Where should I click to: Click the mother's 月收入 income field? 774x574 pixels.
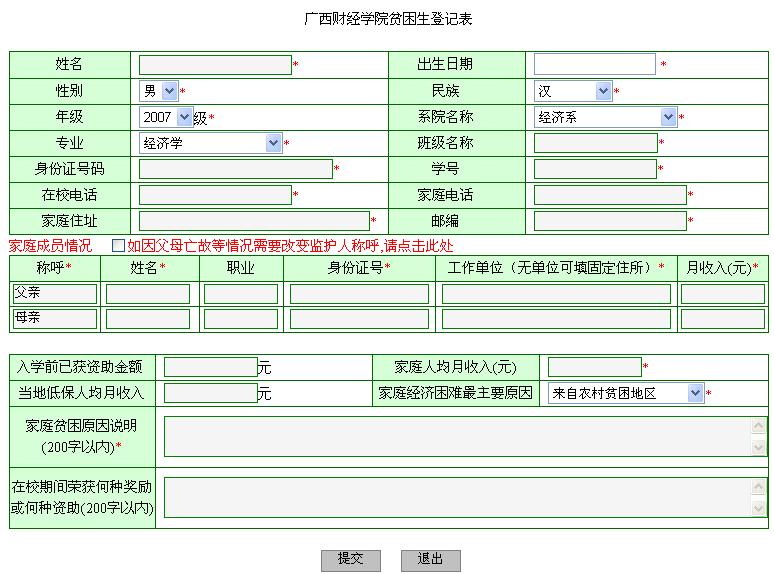click(x=723, y=319)
